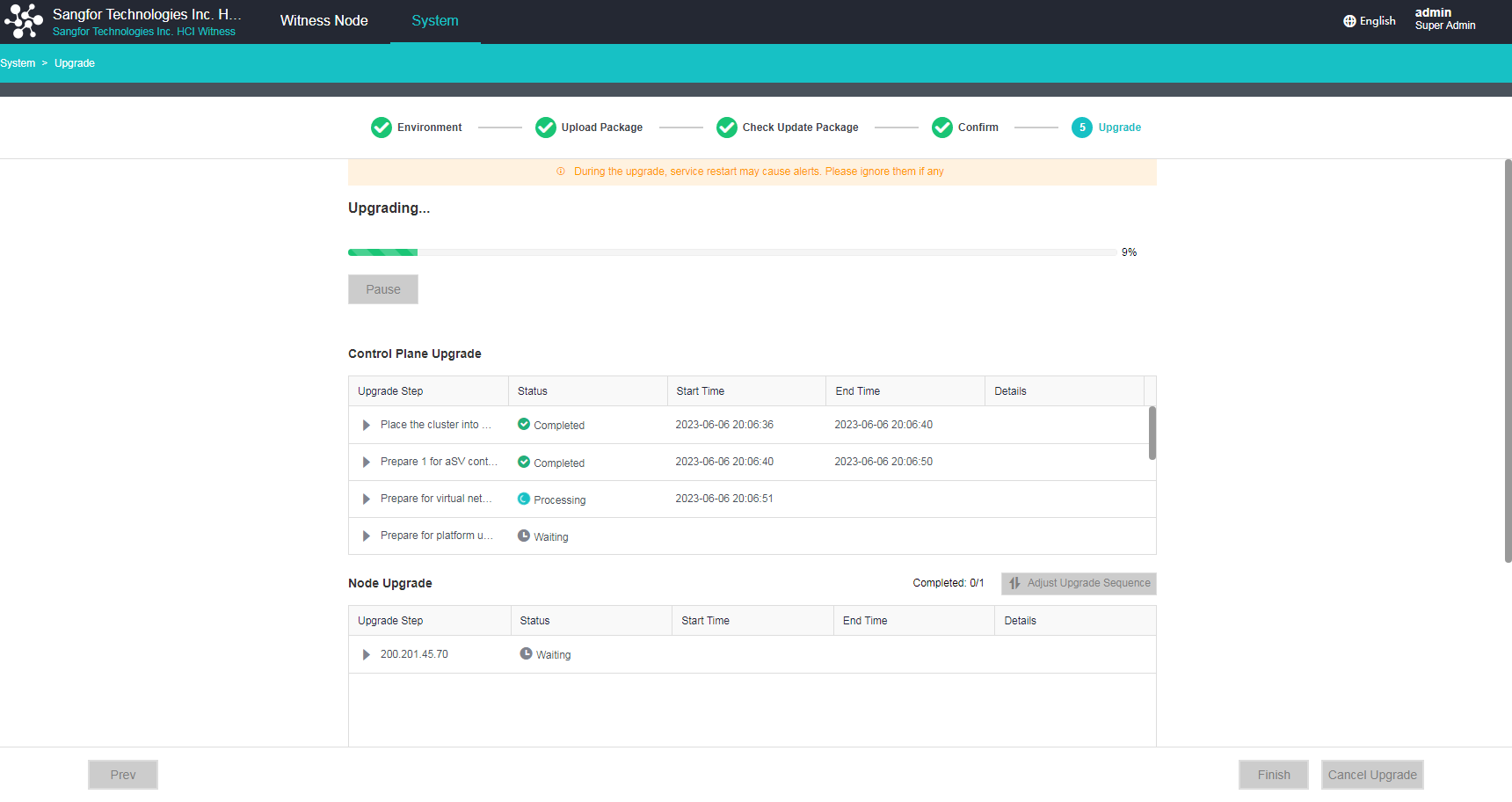Click the Upload Package checkmark icon
The image size is (1512, 802).
pos(546,128)
